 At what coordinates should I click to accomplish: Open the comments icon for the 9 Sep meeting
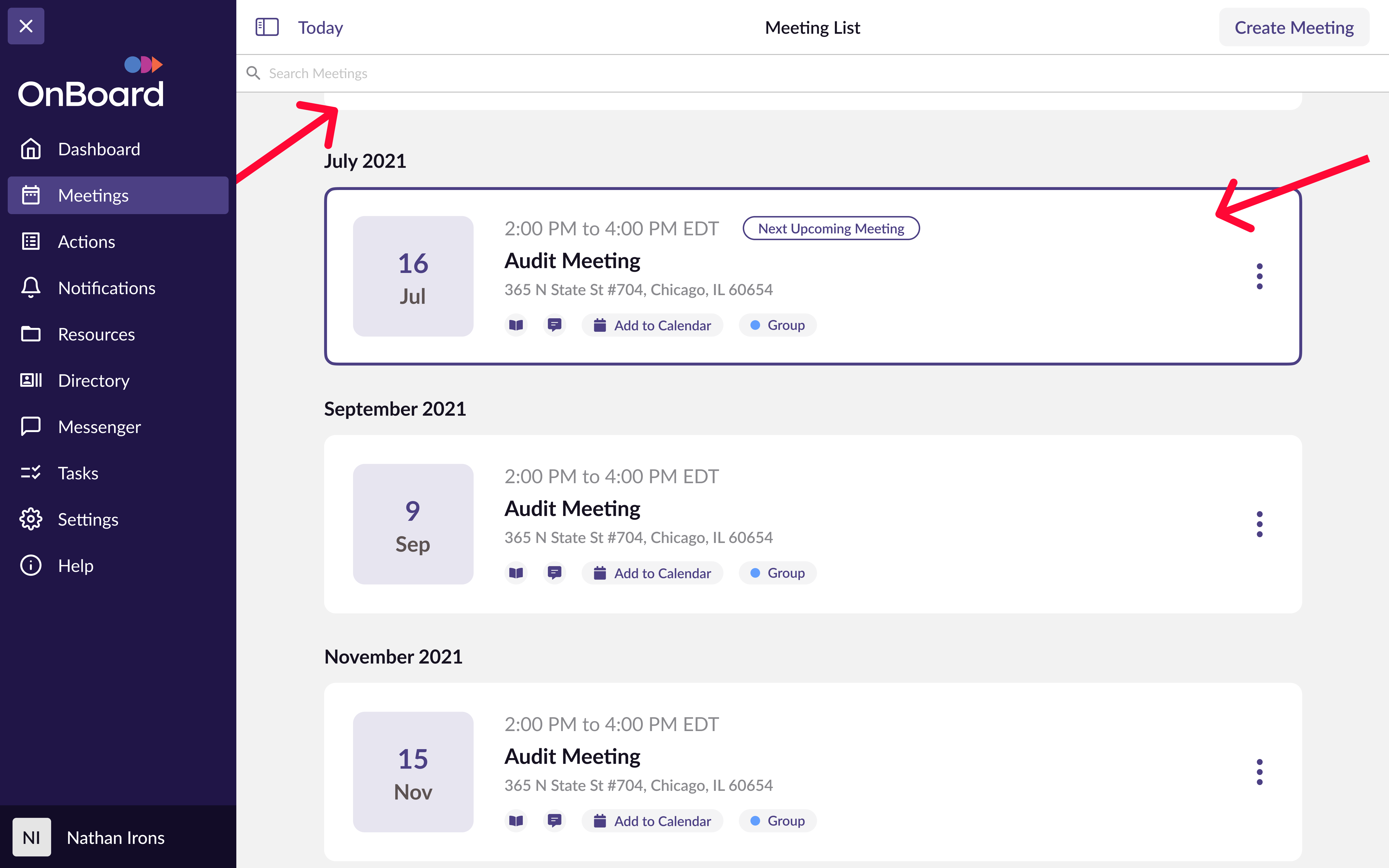tap(554, 573)
